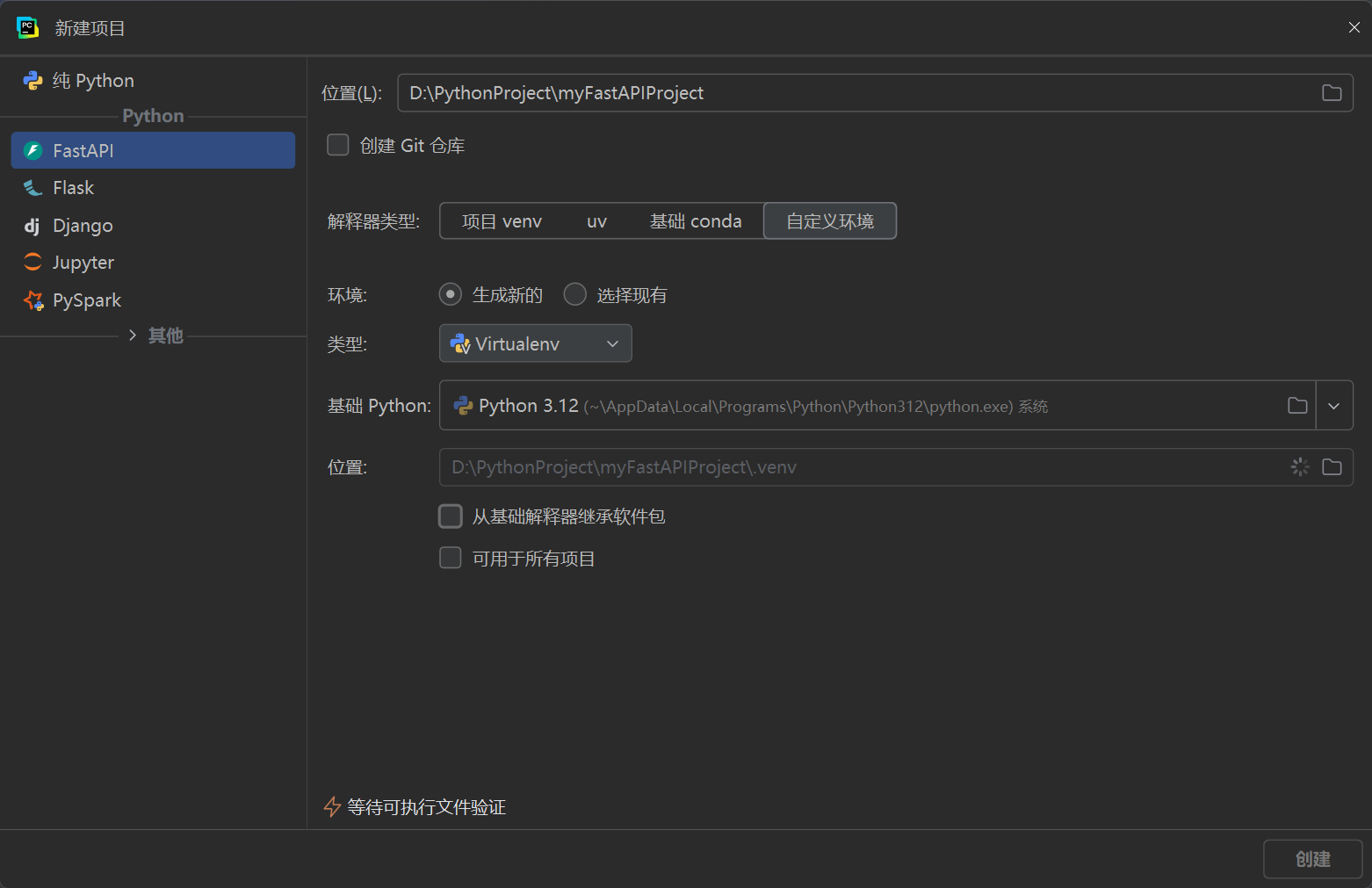This screenshot has height=888, width=1372.
Task: Click the lightning icon beside 等待可执行文件验证
Action: pyautogui.click(x=332, y=807)
